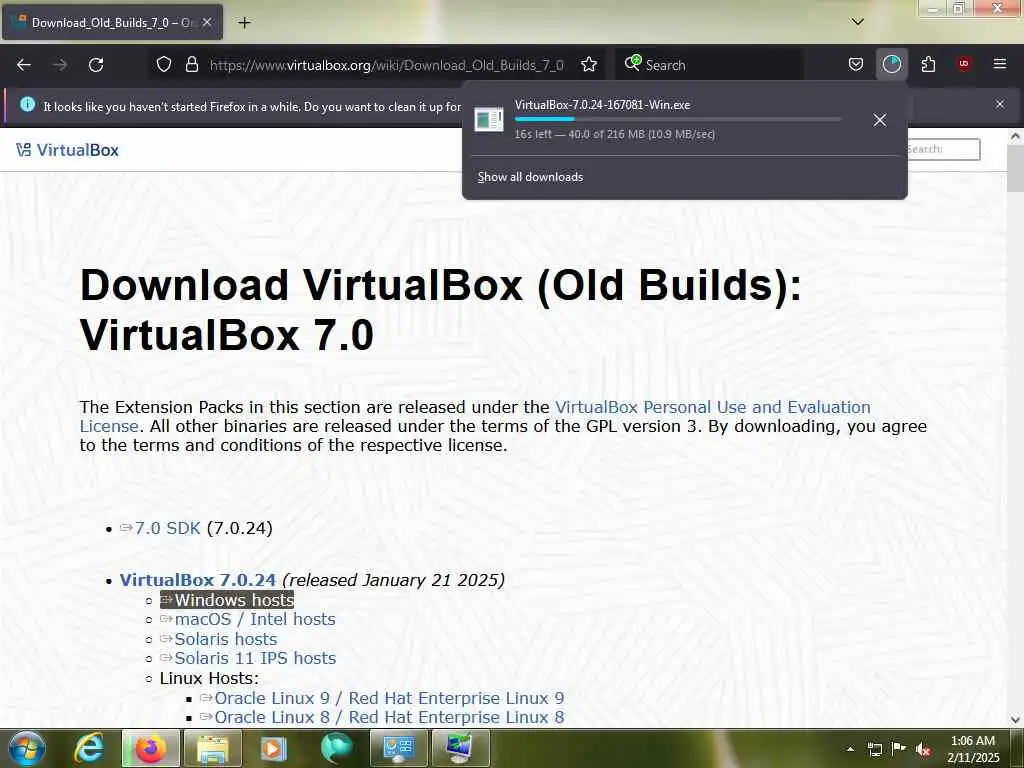Click the downloading file's icon
The height and width of the screenshot is (768, 1024).
click(x=488, y=120)
